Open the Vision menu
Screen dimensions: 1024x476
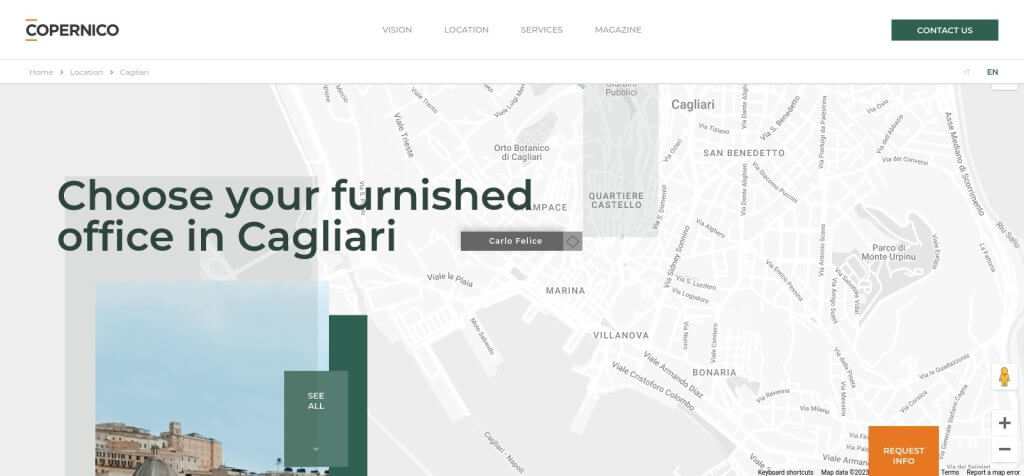click(x=397, y=30)
